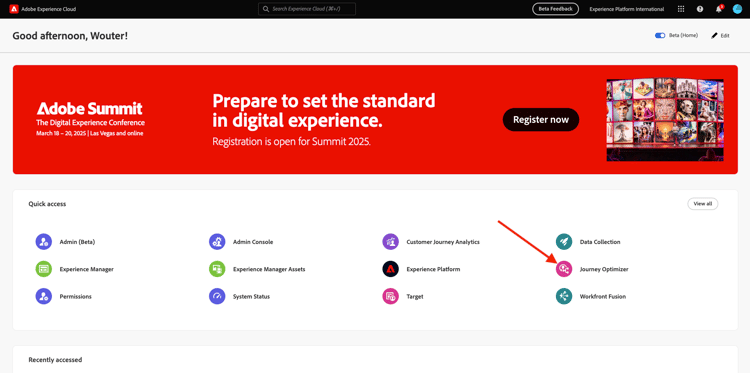Click the Experience Platform black icon
This screenshot has width=750, height=373.
tap(390, 269)
